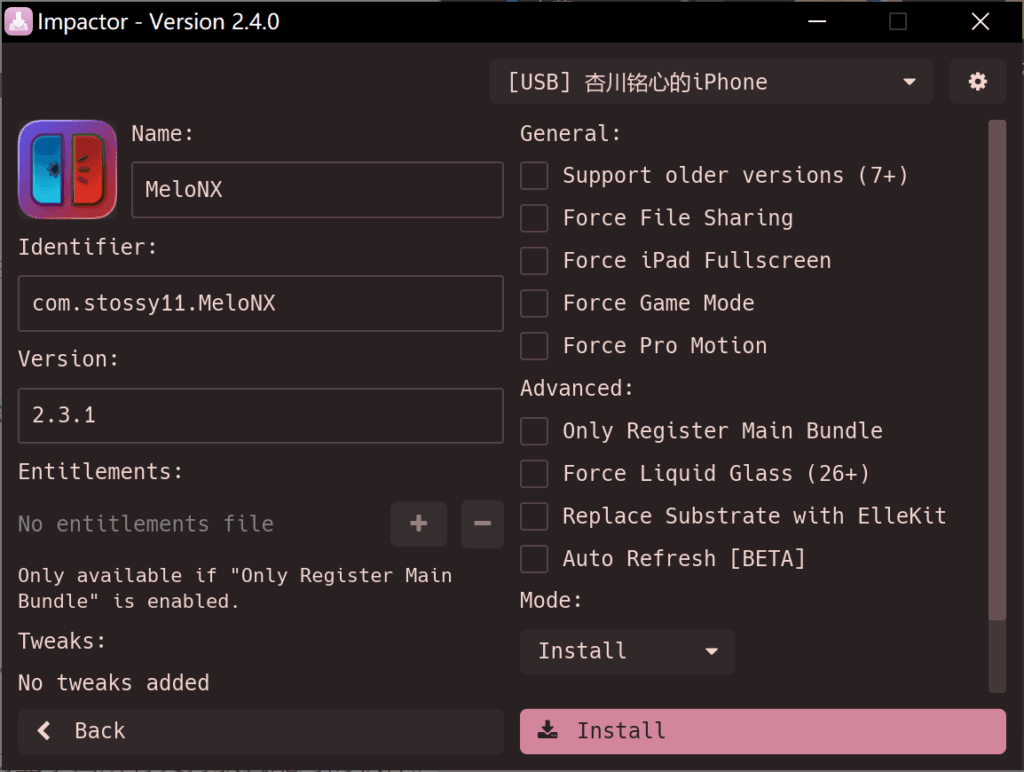Check Force Pro Motion option
This screenshot has height=772, width=1024.
534,346
